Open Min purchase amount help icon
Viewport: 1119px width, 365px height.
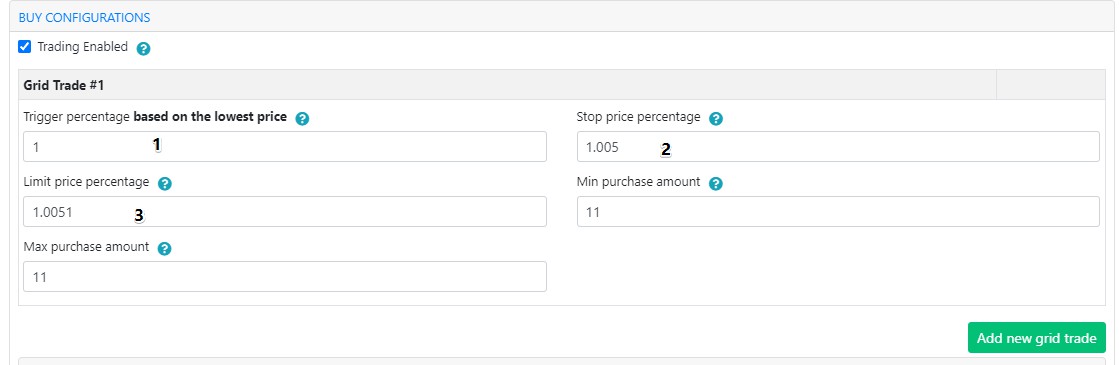[x=716, y=184]
